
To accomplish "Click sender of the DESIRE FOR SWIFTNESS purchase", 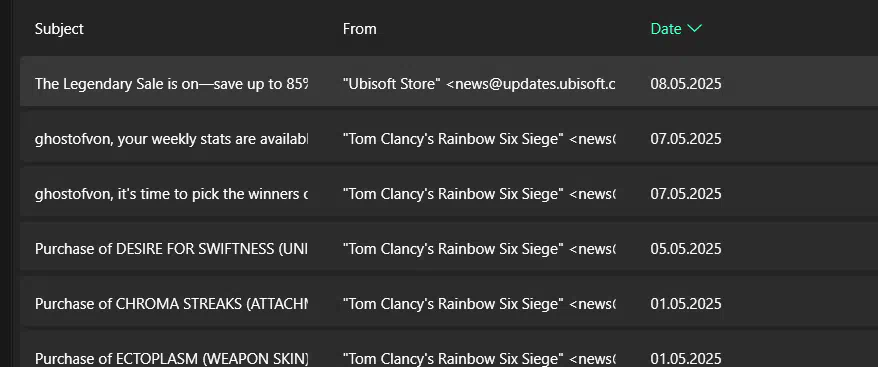I will (479, 248).
